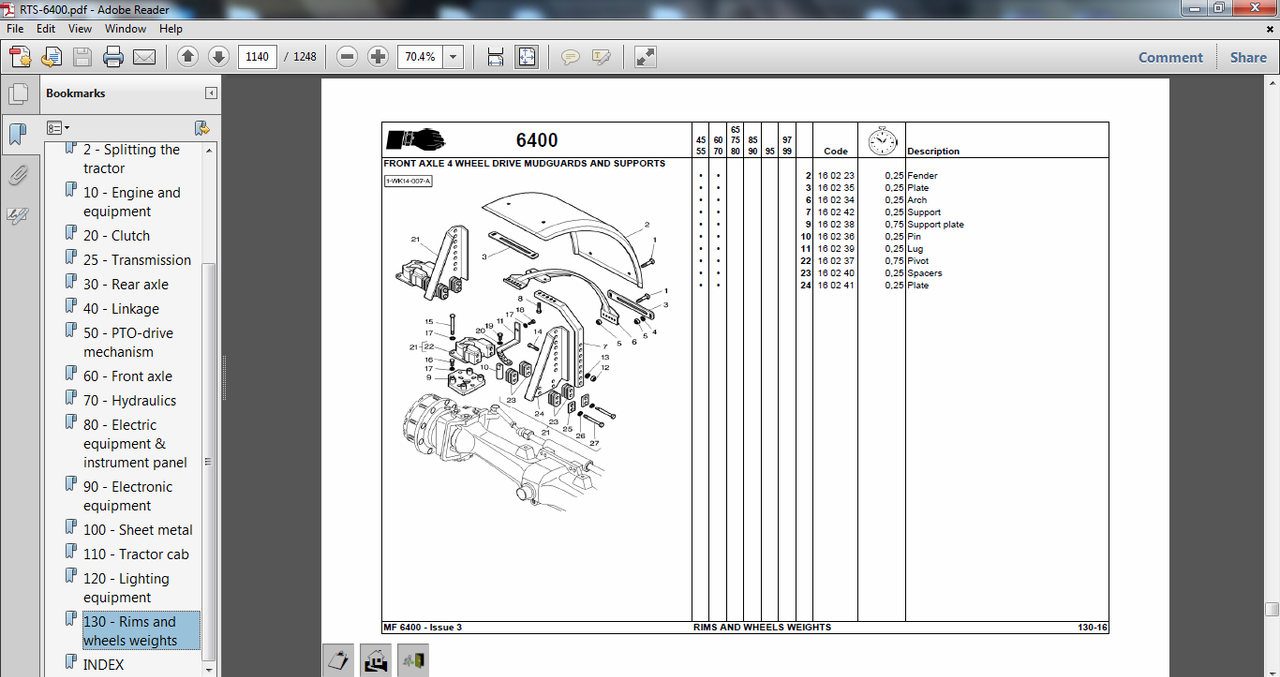Click the fit width scrolling icon

coord(495,57)
